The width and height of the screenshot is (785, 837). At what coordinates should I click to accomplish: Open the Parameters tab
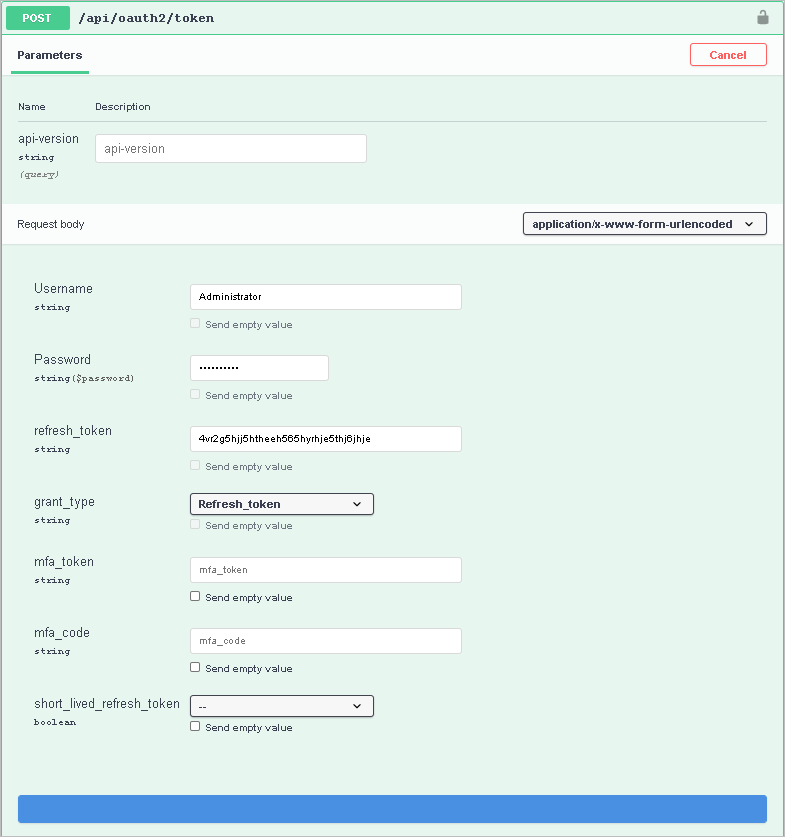pos(50,55)
